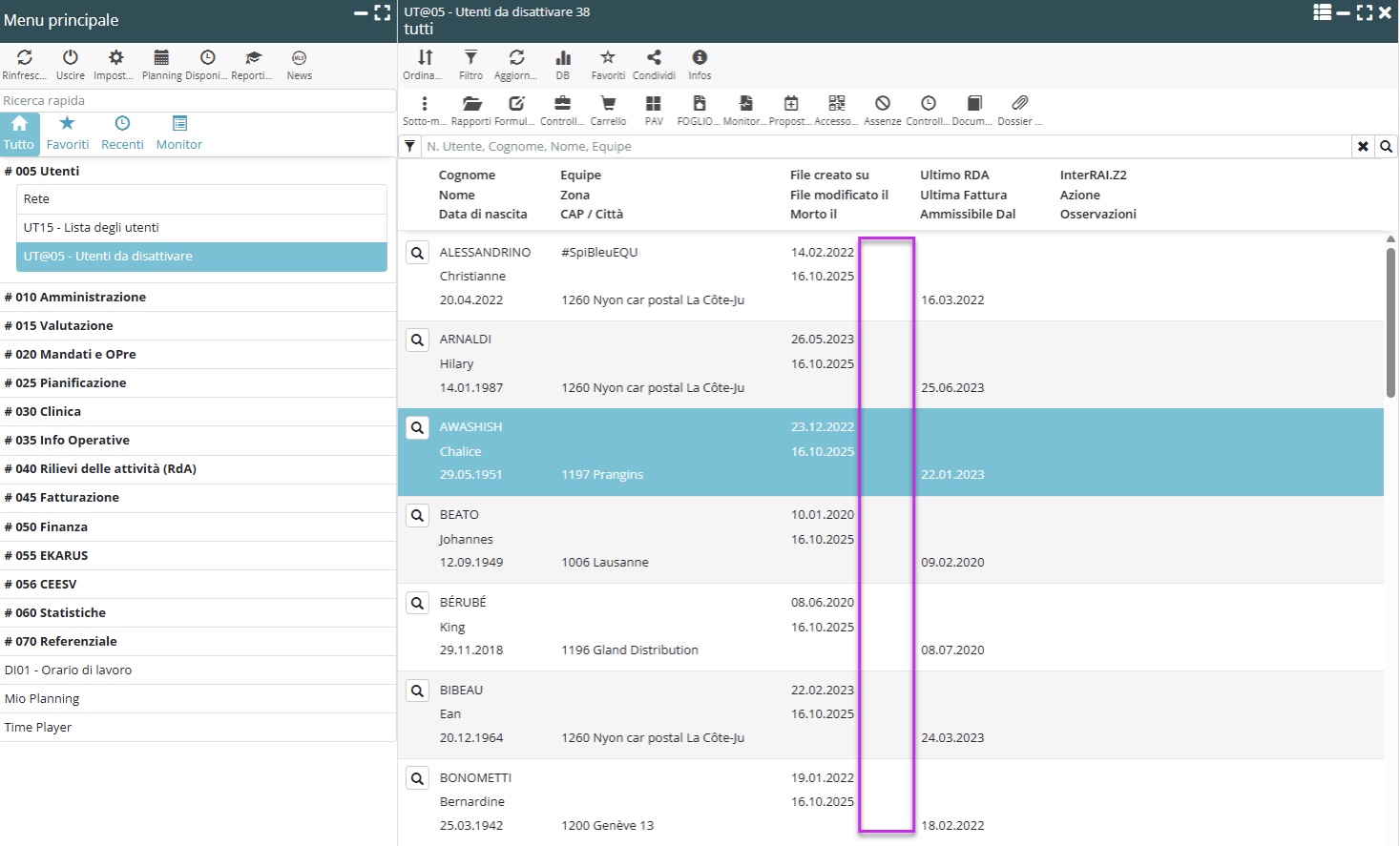Open detail magnifier for ARNALDI row
The image size is (1400, 846).
417,340
